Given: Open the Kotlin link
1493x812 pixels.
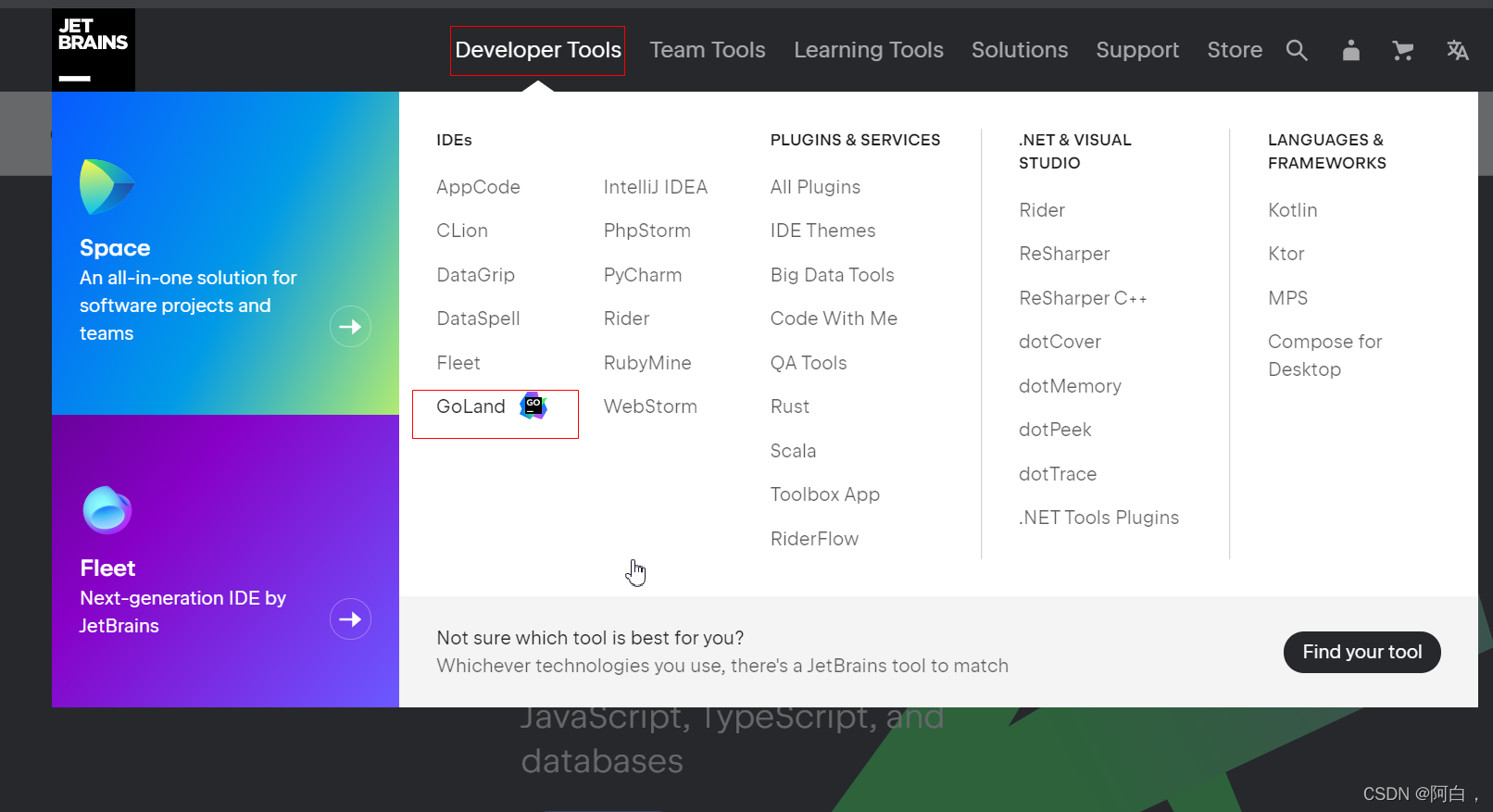Looking at the screenshot, I should pyautogui.click(x=1292, y=210).
